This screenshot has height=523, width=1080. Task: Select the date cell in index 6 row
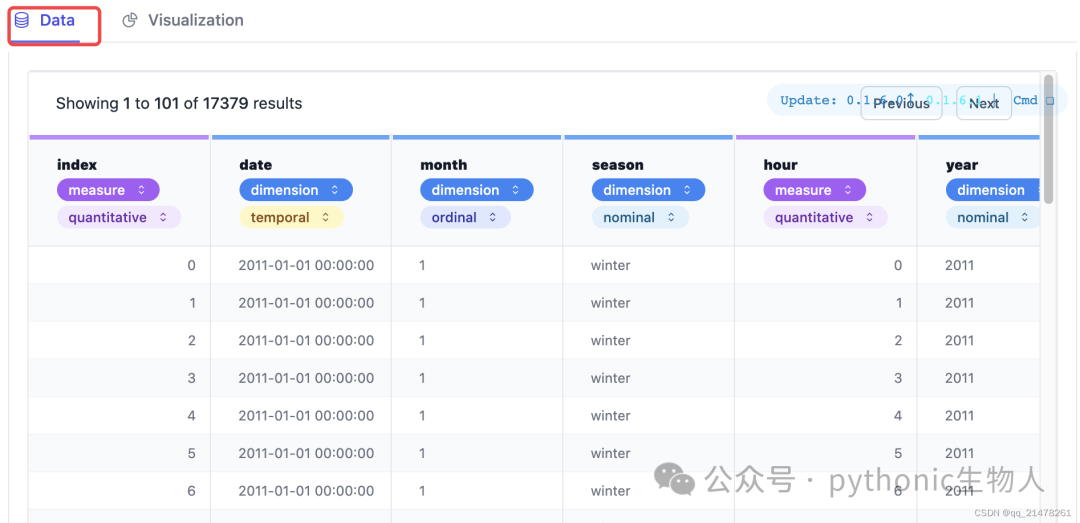tap(301, 491)
